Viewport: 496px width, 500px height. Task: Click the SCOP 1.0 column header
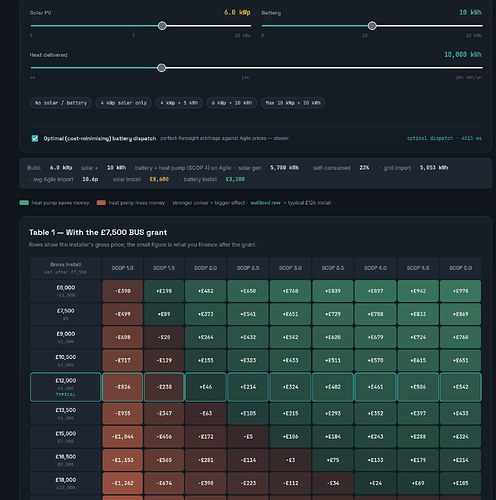tap(123, 268)
